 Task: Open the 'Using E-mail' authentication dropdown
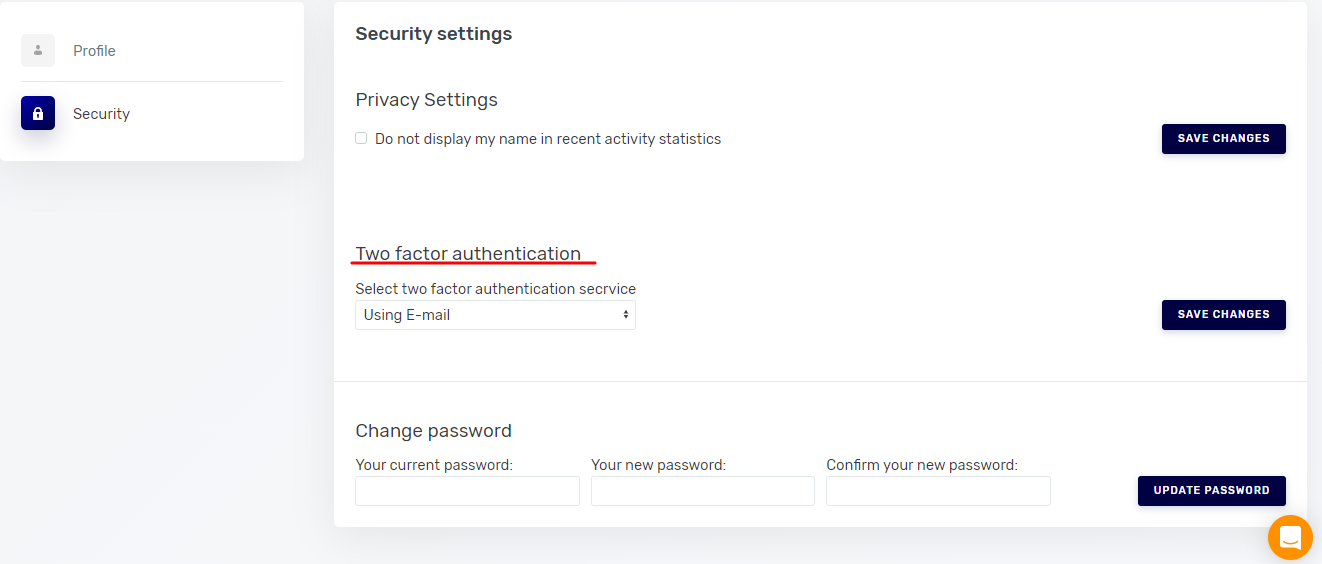click(x=494, y=315)
